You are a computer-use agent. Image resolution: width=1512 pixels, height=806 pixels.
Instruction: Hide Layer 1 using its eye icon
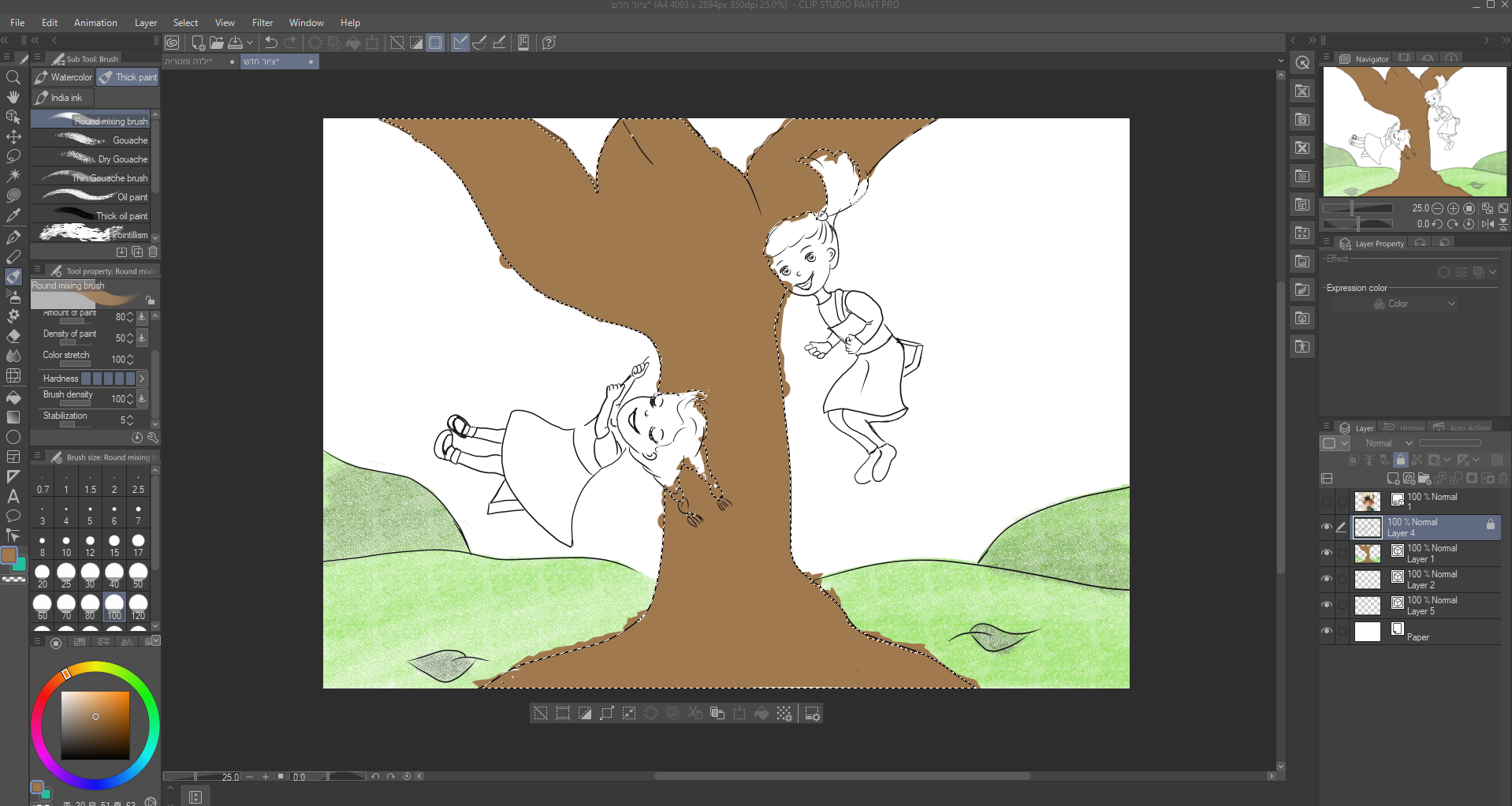click(x=1327, y=553)
